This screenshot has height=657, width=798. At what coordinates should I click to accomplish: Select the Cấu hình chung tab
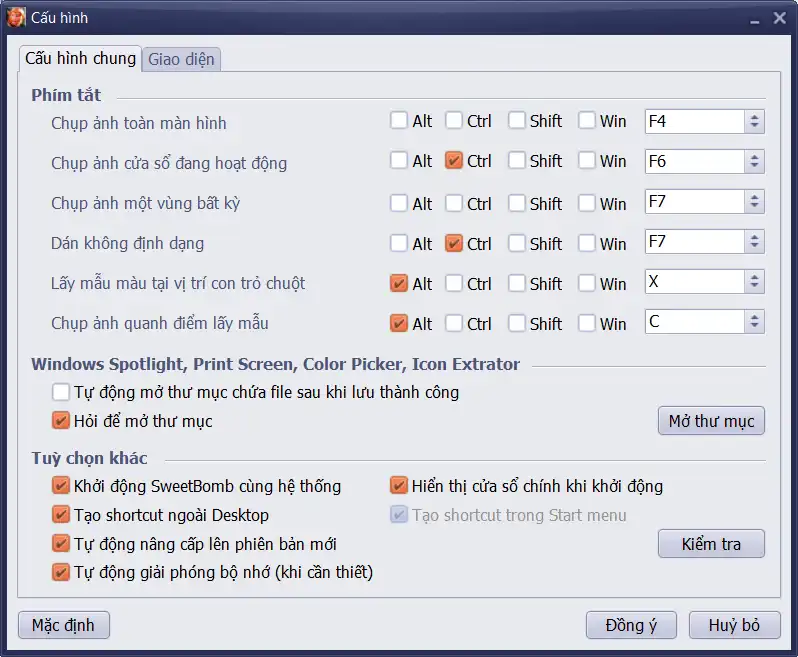80,58
